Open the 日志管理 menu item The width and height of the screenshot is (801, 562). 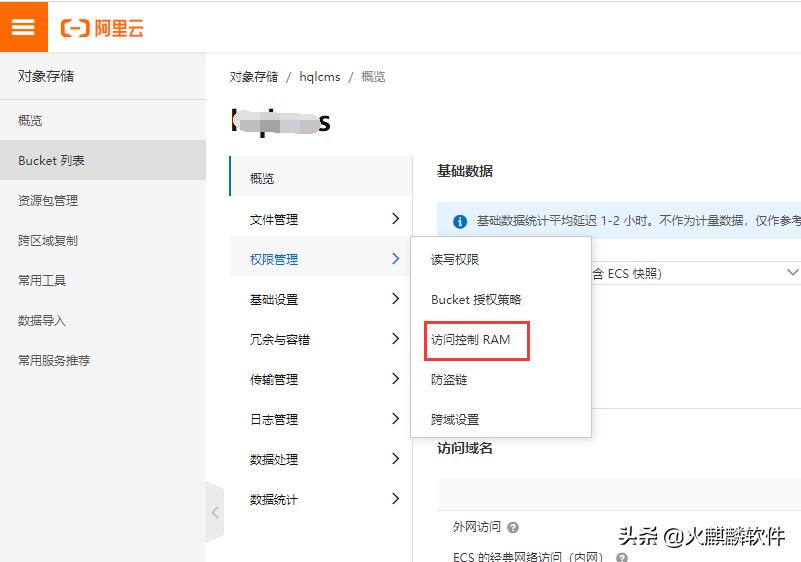pos(321,419)
